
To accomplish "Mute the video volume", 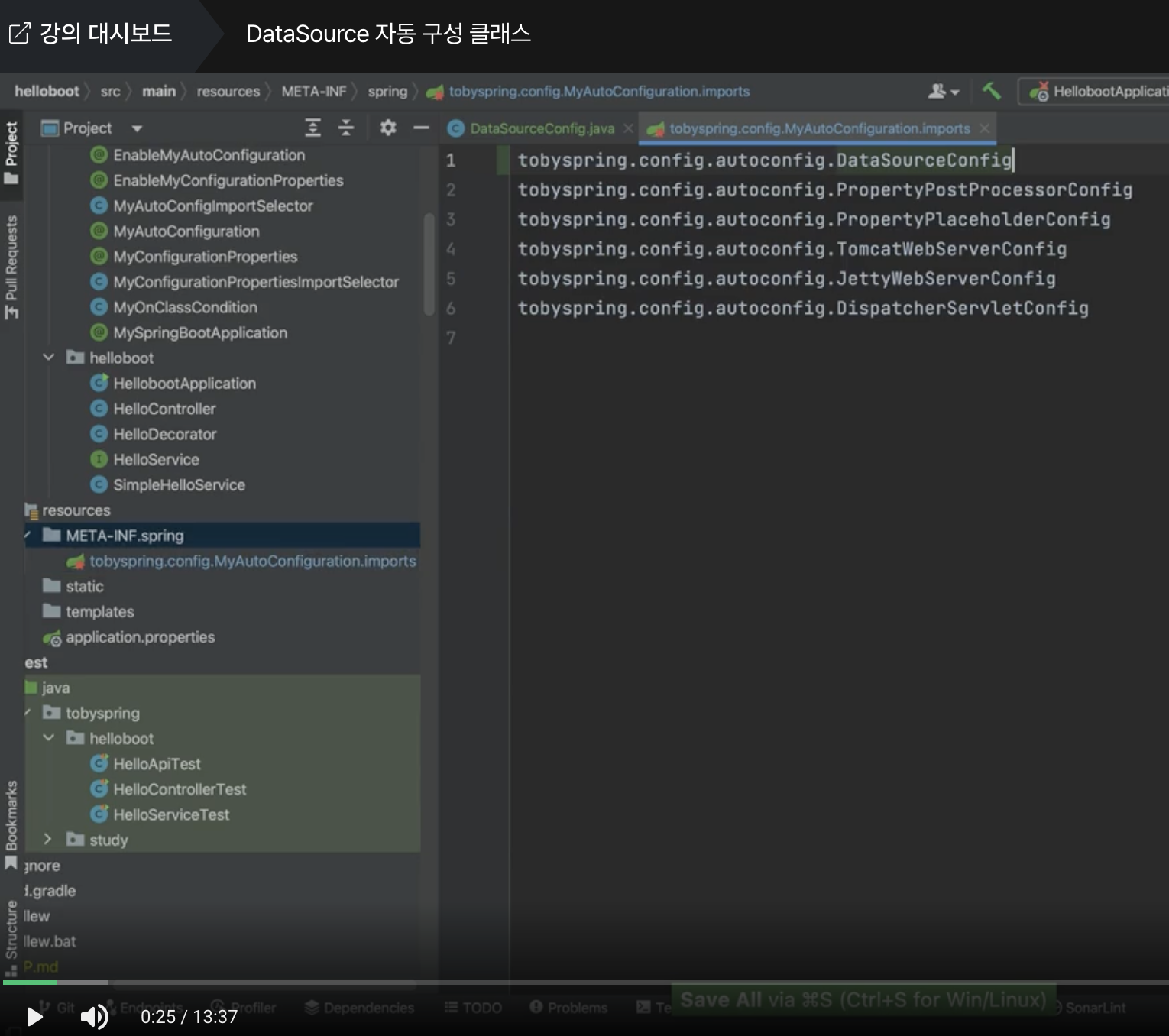I will coord(95,1016).
